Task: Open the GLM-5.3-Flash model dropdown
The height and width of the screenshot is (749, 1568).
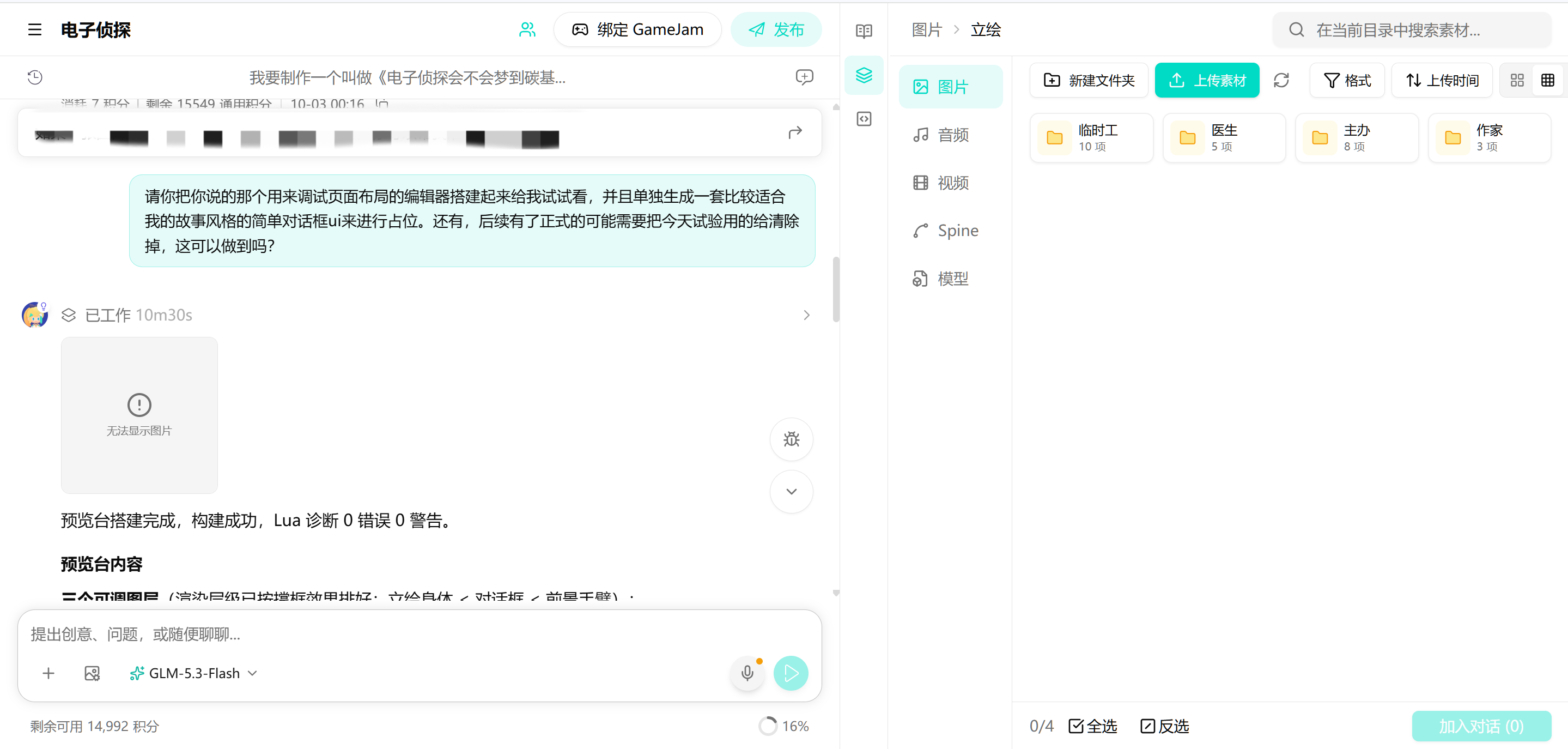Action: (x=193, y=673)
